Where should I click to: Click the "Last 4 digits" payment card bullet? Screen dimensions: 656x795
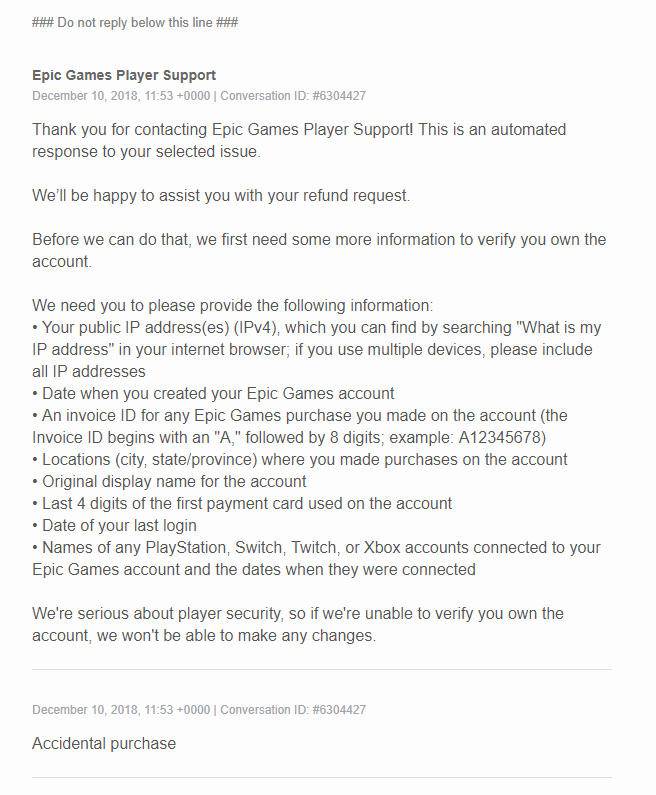tap(242, 503)
